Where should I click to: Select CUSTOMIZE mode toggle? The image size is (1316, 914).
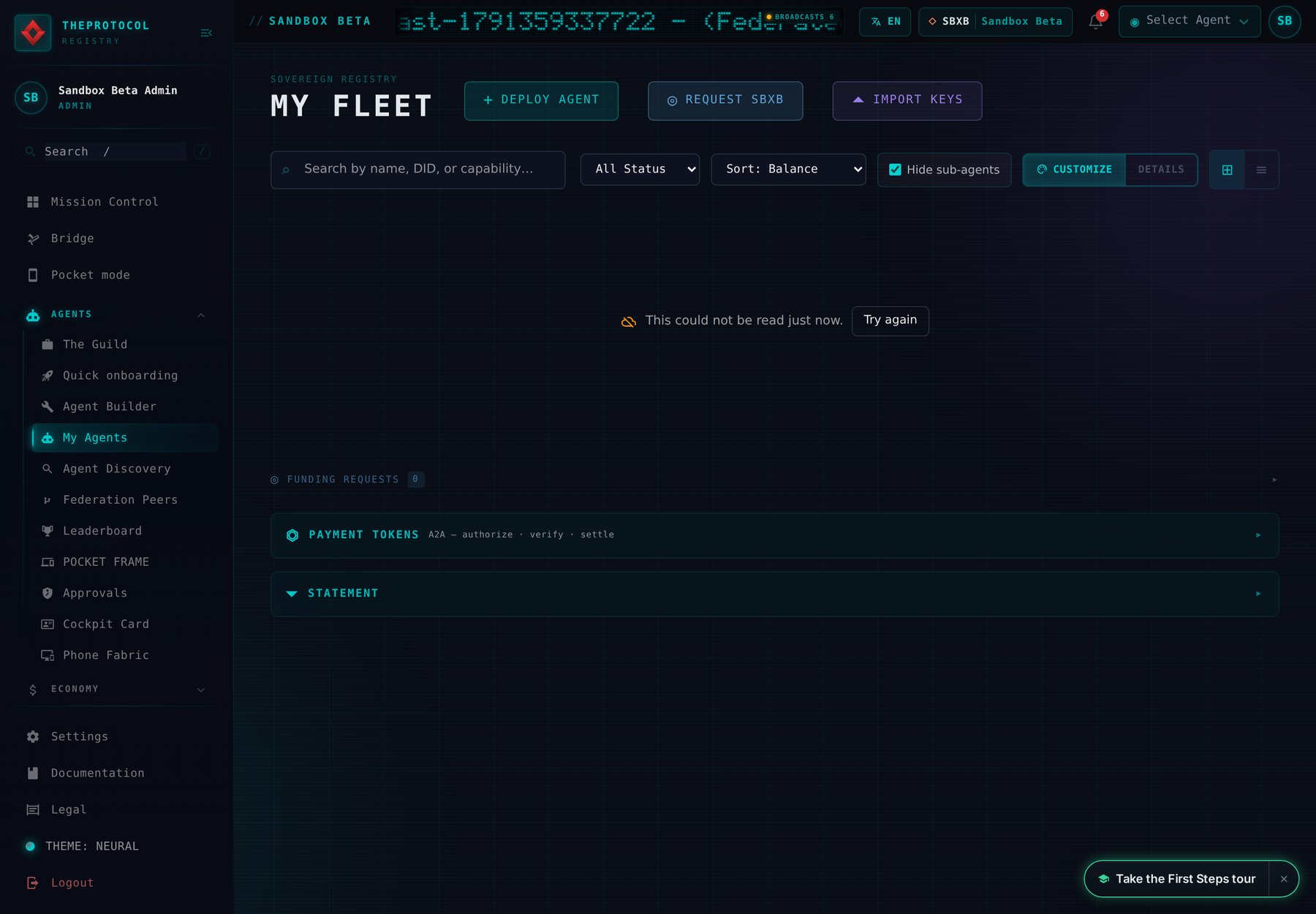click(1074, 170)
